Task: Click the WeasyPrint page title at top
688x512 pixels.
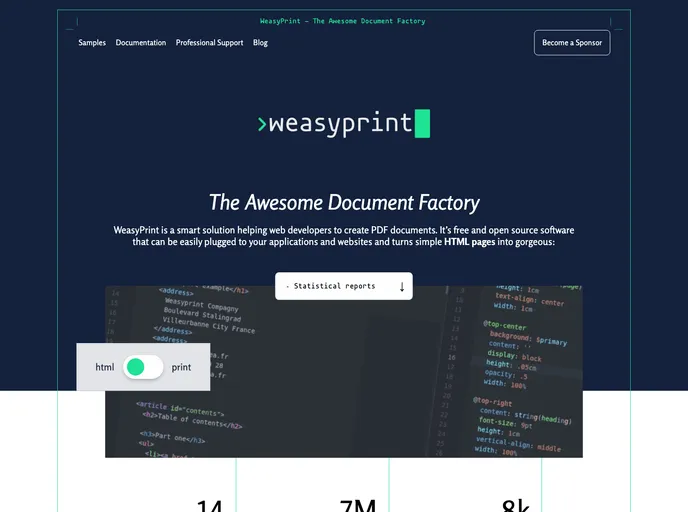Action: pos(343,21)
